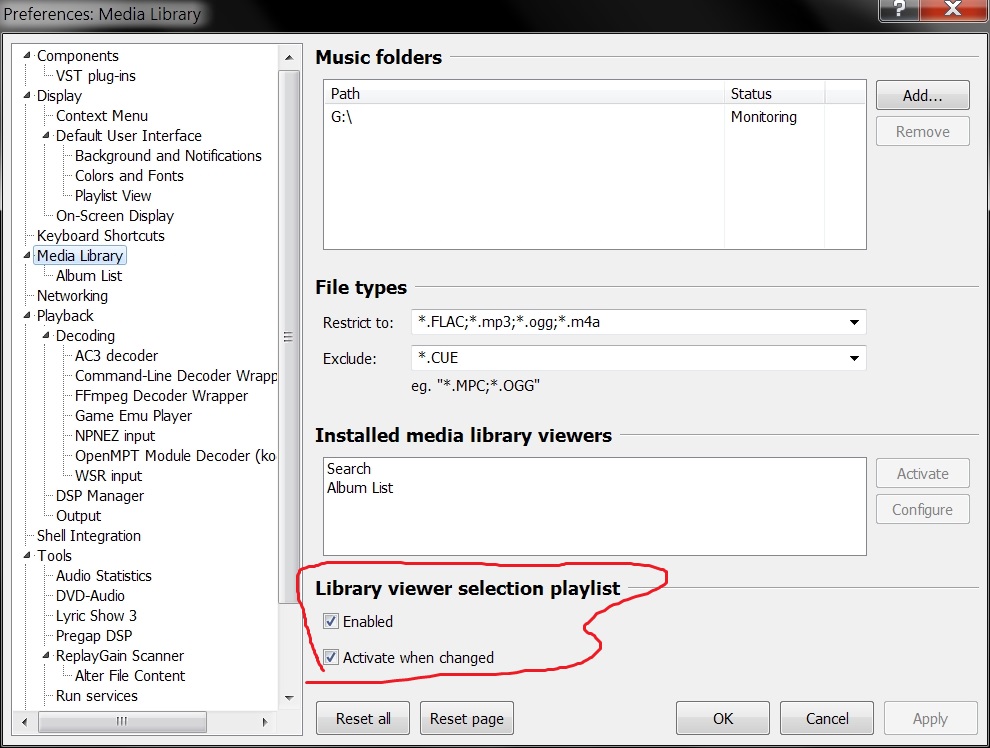Collapse the Playback tree node

coord(28,316)
